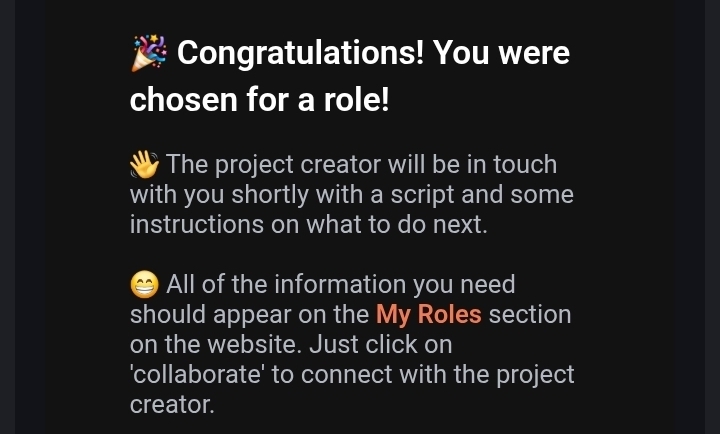Click the party popper emoji
This screenshot has width=720, height=434.
[x=149, y=53]
